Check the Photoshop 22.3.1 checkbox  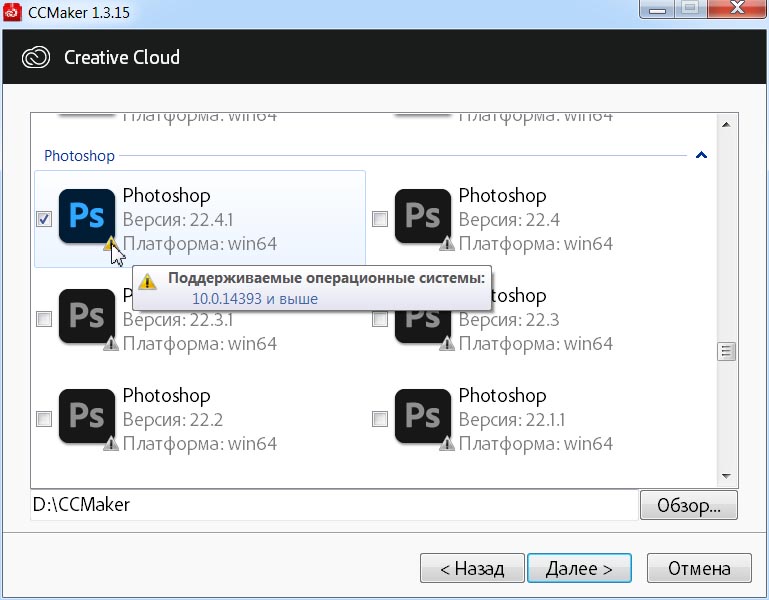click(x=44, y=319)
